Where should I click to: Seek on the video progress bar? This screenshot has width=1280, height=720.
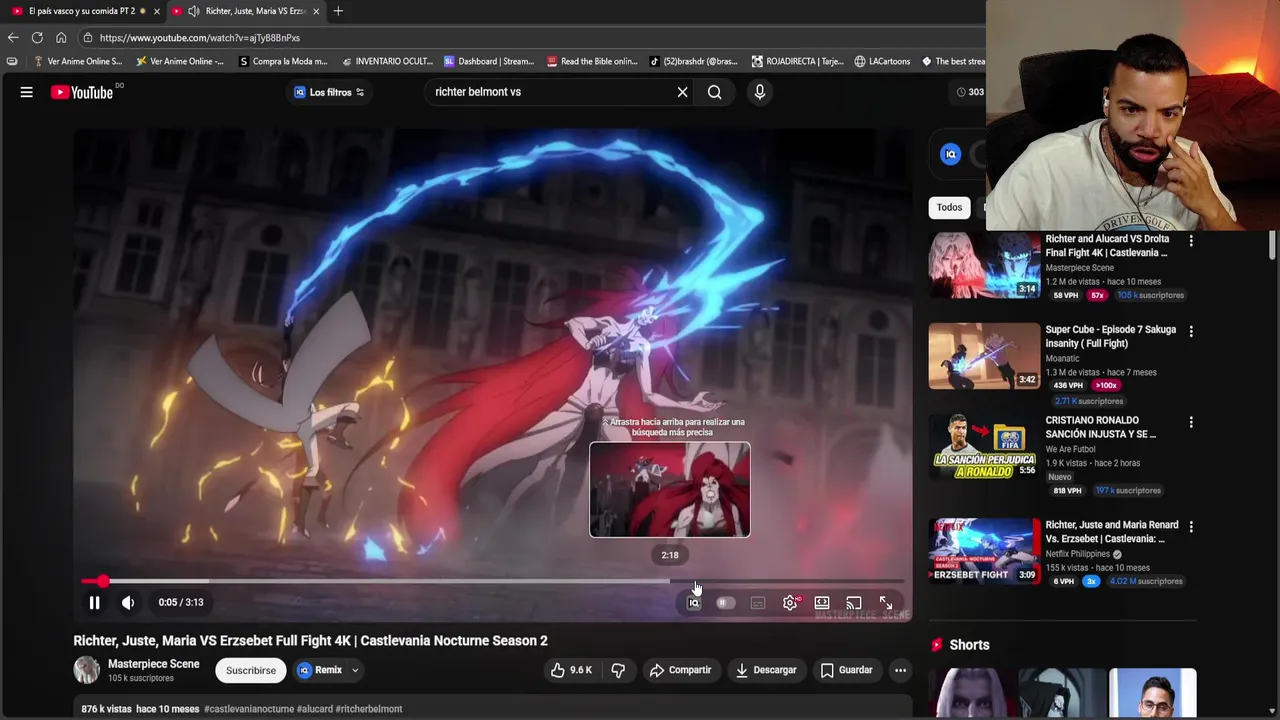493,581
